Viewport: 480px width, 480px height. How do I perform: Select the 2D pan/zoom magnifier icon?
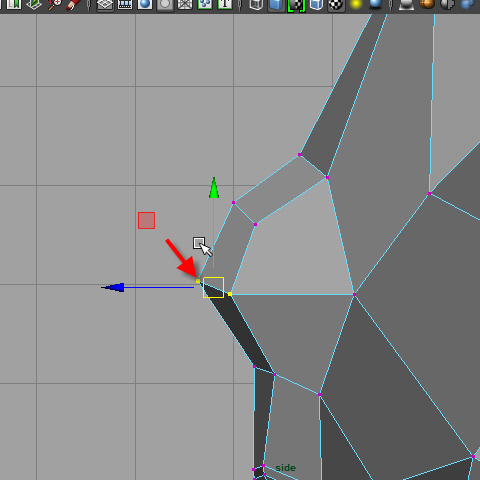(x=54, y=4)
